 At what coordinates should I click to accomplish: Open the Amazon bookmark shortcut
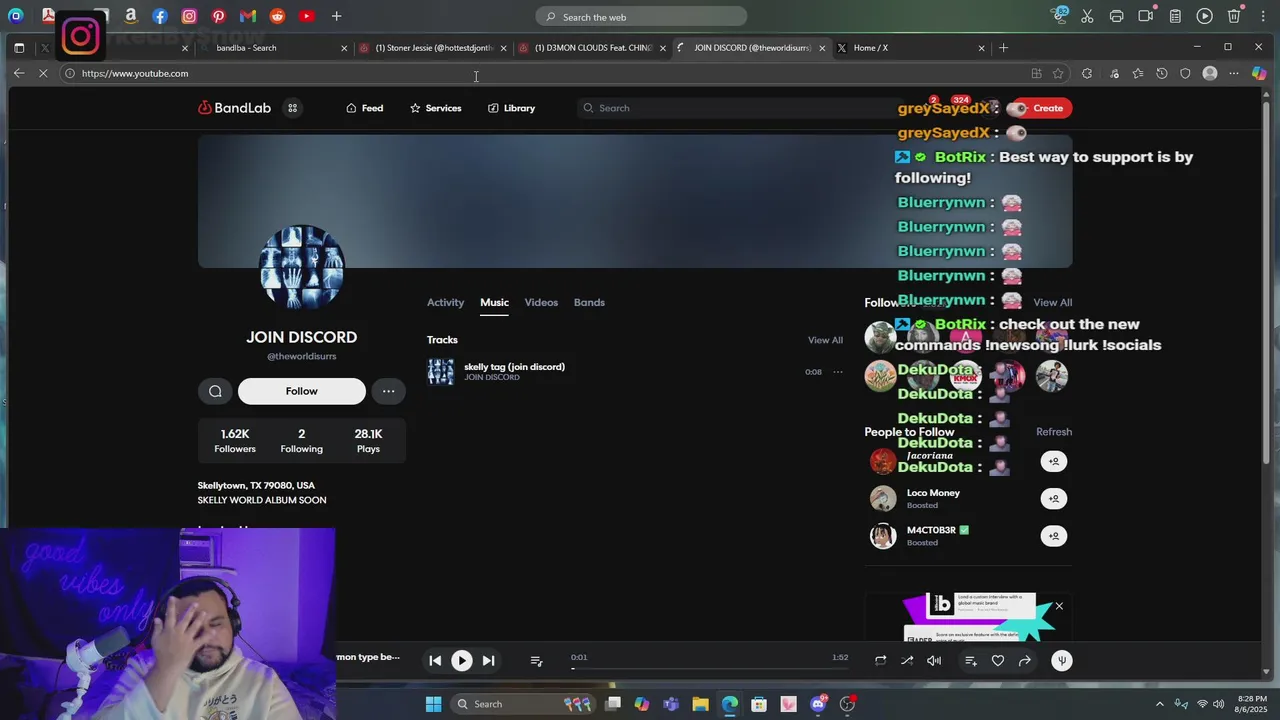tap(131, 16)
